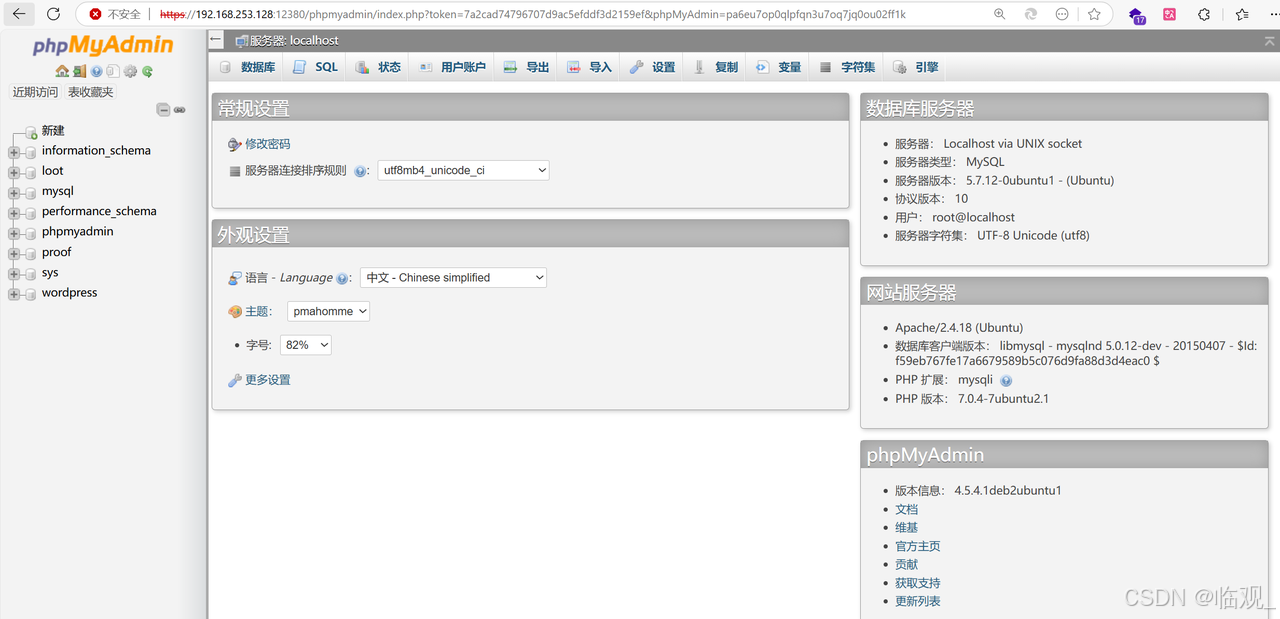Expand the information_schema database node

tap(14, 152)
